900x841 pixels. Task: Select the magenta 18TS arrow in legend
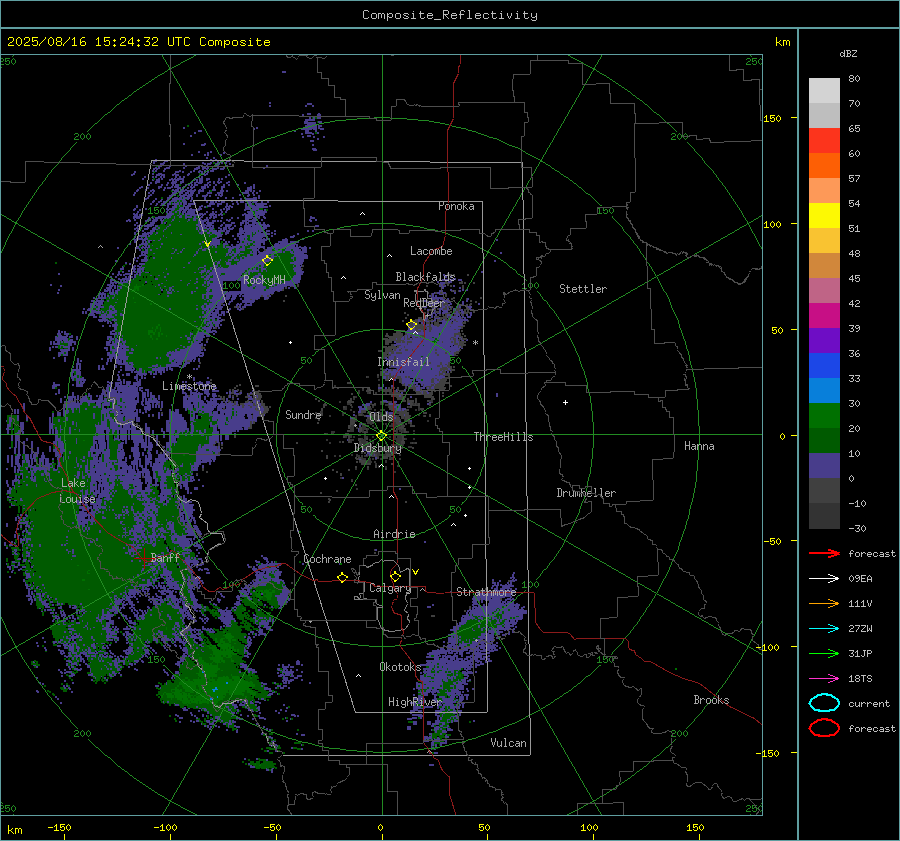click(x=824, y=679)
